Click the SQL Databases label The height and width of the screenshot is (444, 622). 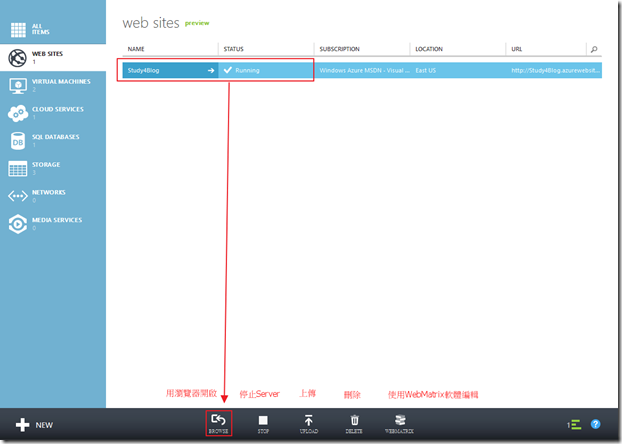point(56,137)
